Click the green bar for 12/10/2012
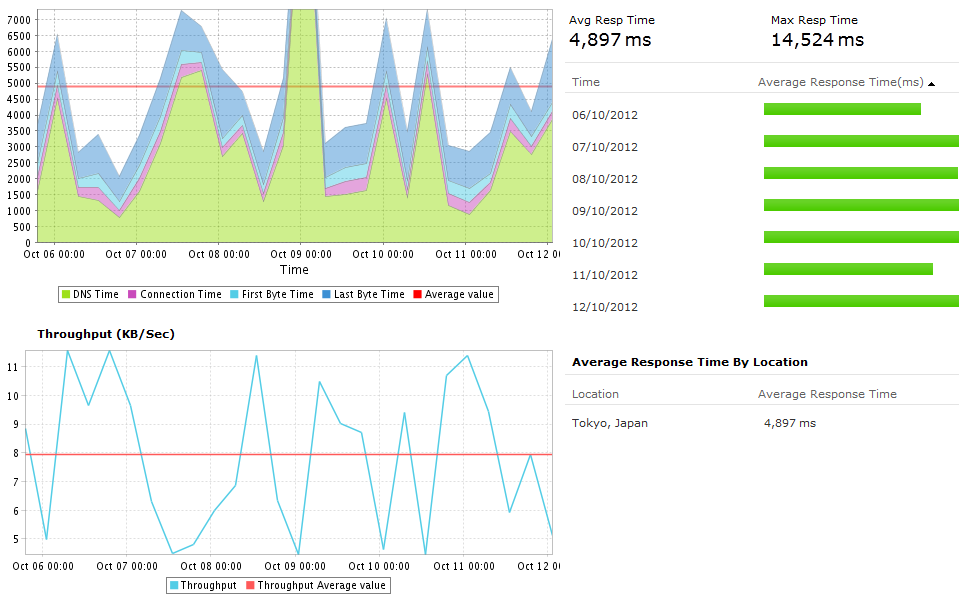Image resolution: width=974 pixels, height=613 pixels. [x=862, y=301]
